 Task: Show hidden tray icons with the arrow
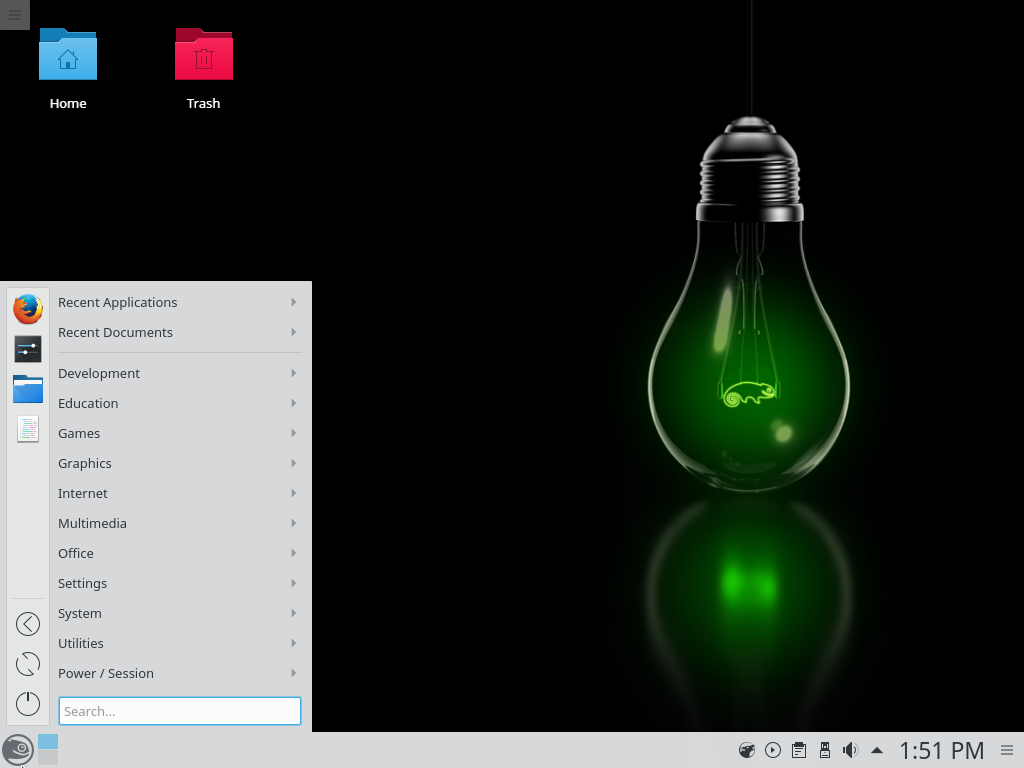coord(877,749)
